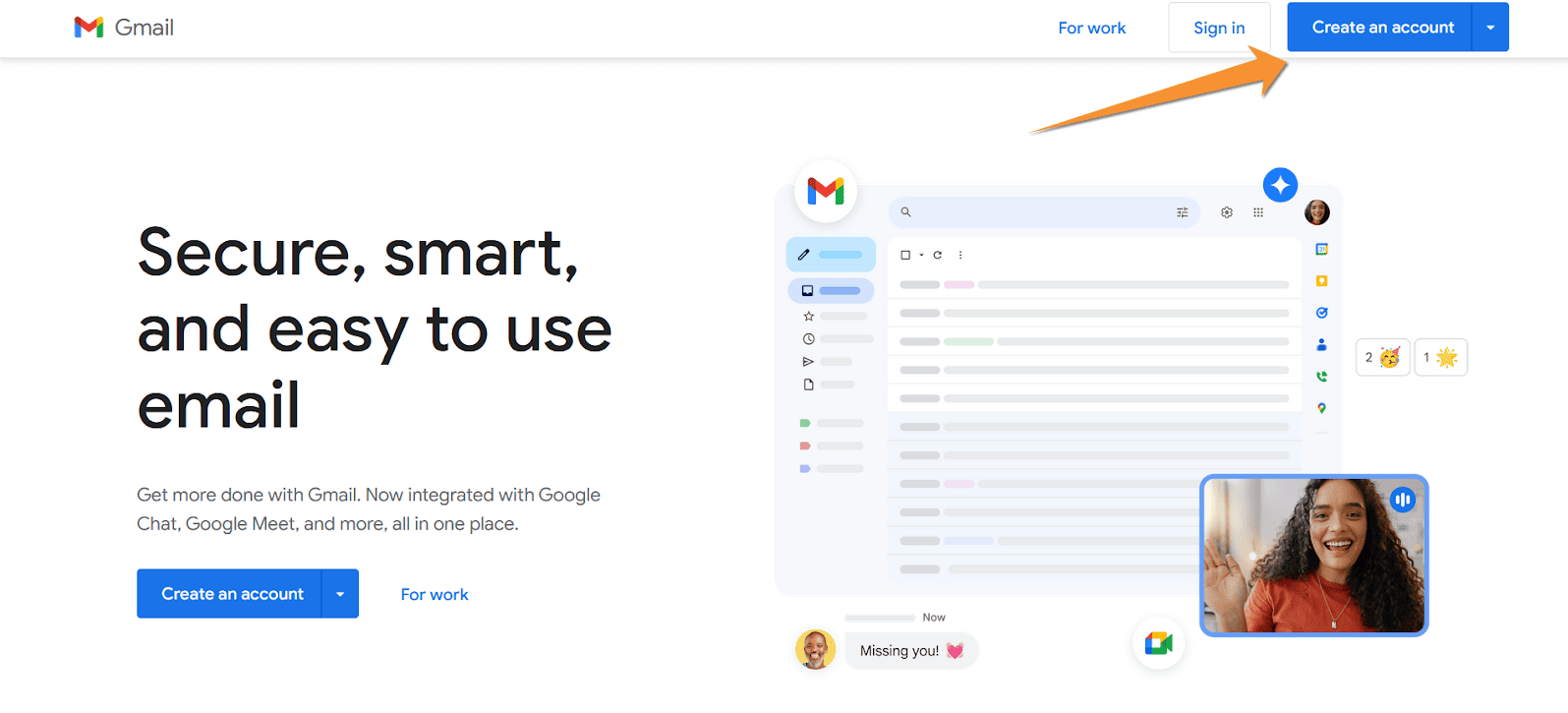This screenshot has width=1568, height=713.
Task: Click the star emoji reaction chip
Action: pyautogui.click(x=1440, y=357)
